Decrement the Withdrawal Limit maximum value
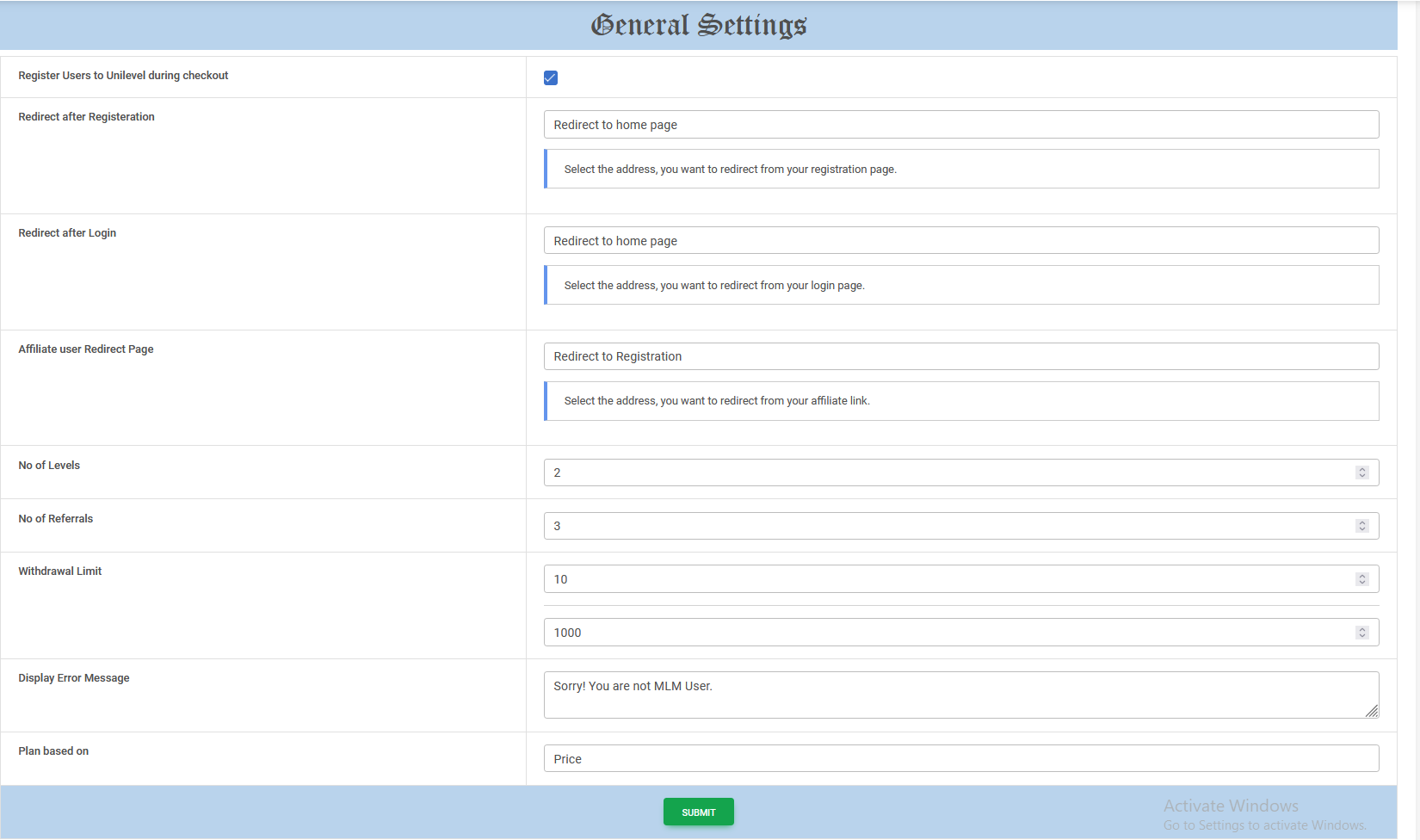1420x840 pixels. click(x=1361, y=636)
